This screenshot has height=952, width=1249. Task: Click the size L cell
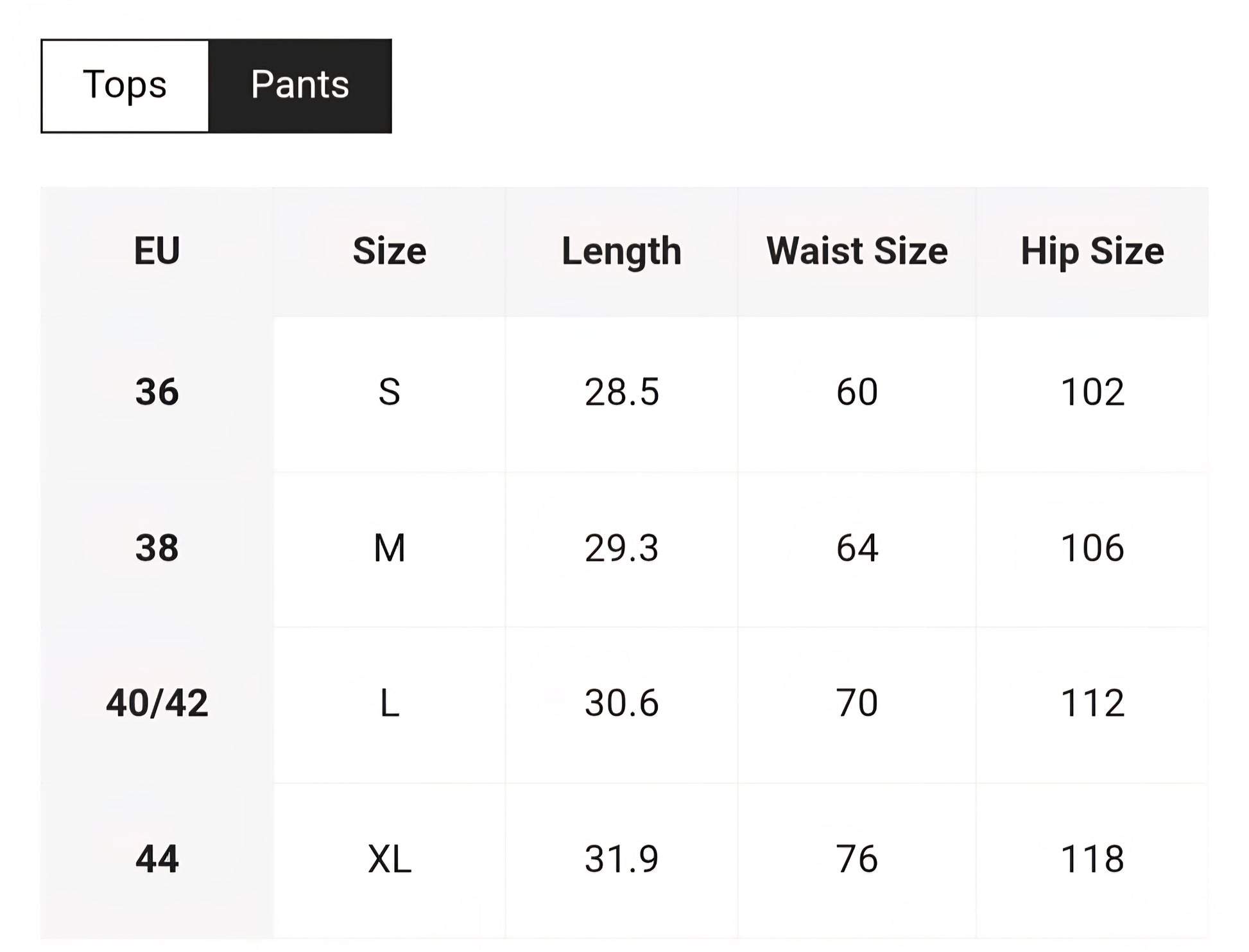point(390,704)
